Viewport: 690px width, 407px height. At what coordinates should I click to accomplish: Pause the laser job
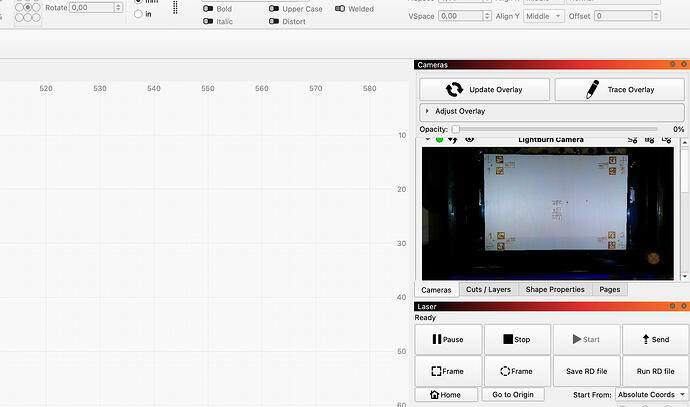[x=448, y=339]
